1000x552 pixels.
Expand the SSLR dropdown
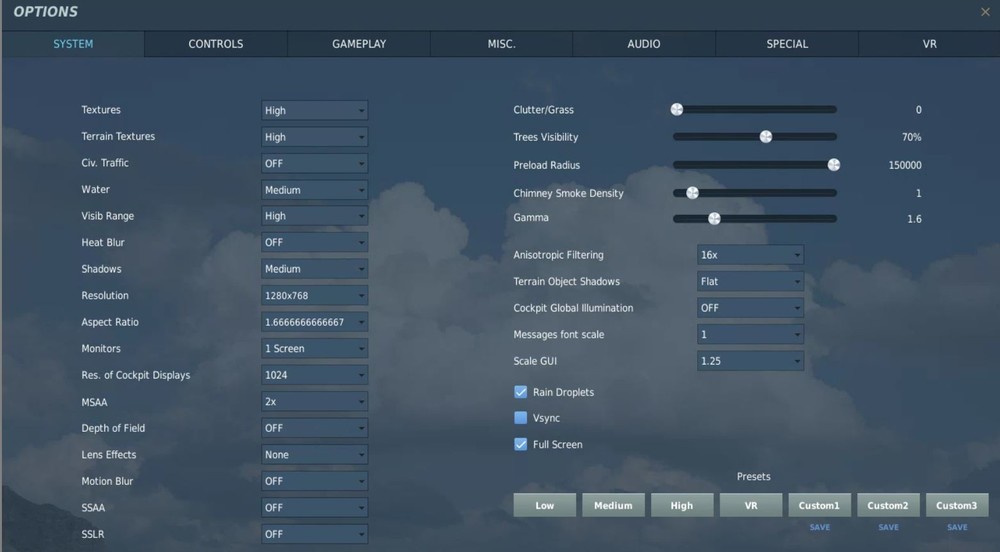click(x=314, y=534)
